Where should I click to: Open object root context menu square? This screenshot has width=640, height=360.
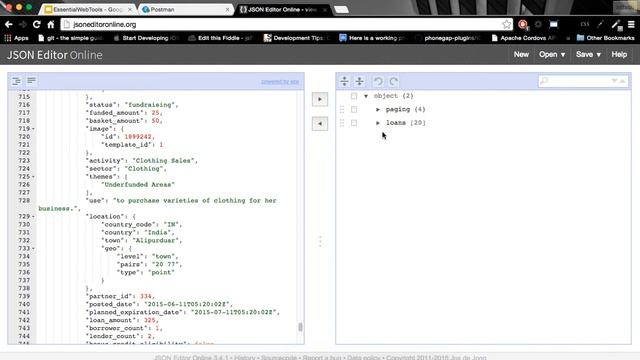click(354, 96)
